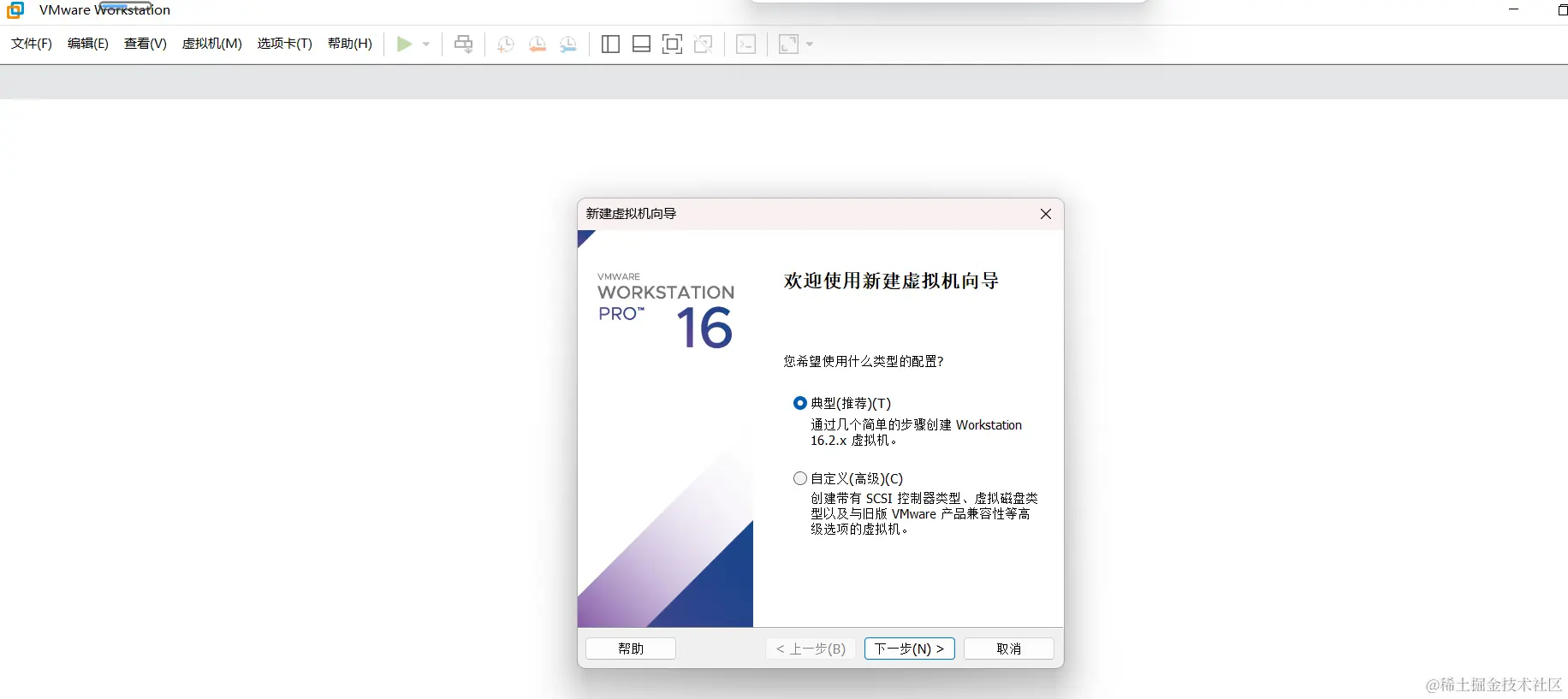Click the send Ctrl+Alt+Del icon
Viewport: 1568px width, 699px height.
coord(463,44)
